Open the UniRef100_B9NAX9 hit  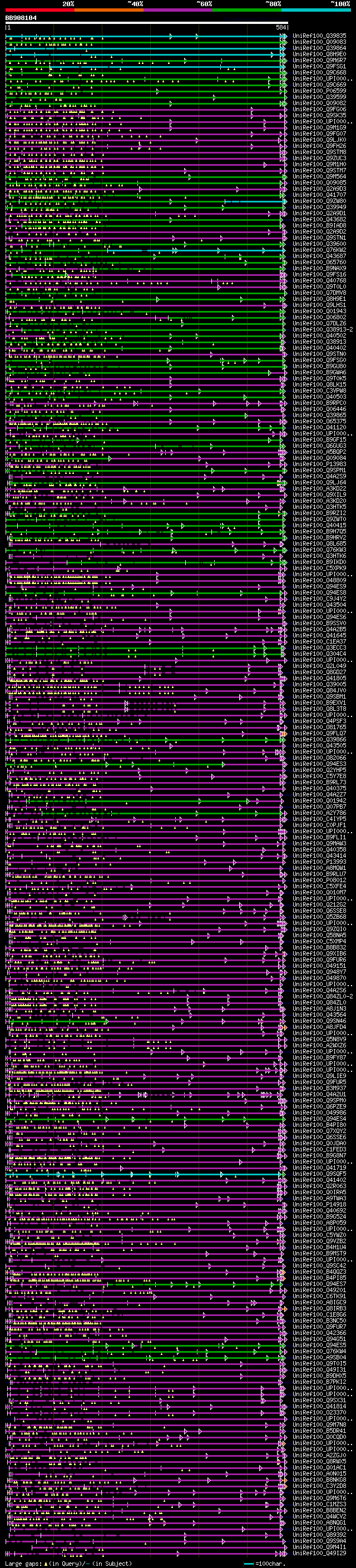click(319, 268)
